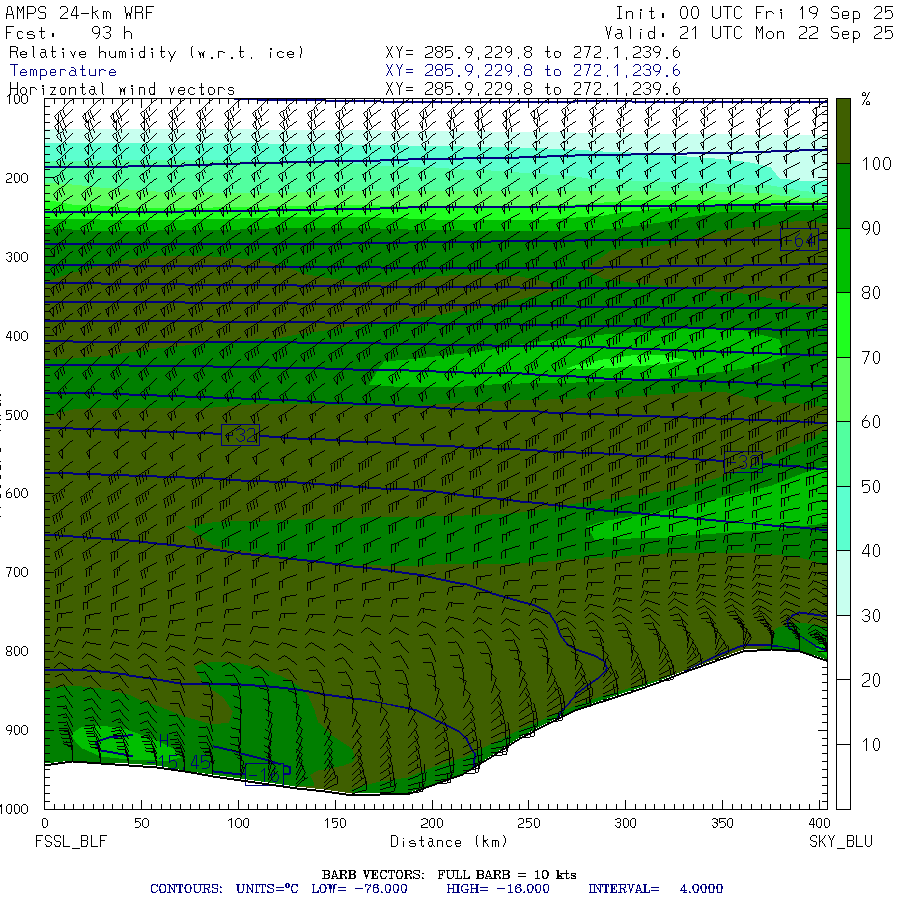
Task: Click the Relative humidity (w.r.t. ice) title
Action: click(x=156, y=52)
